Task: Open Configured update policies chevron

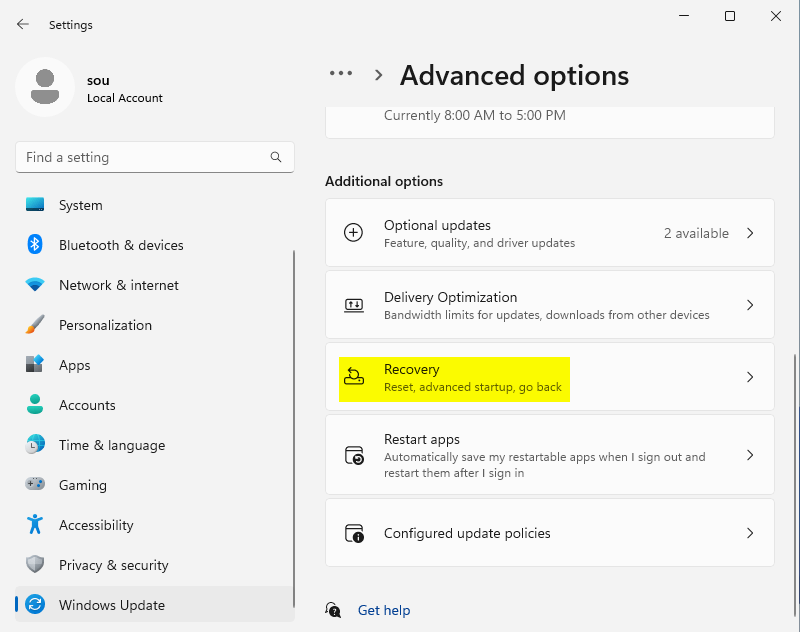Action: [750, 533]
